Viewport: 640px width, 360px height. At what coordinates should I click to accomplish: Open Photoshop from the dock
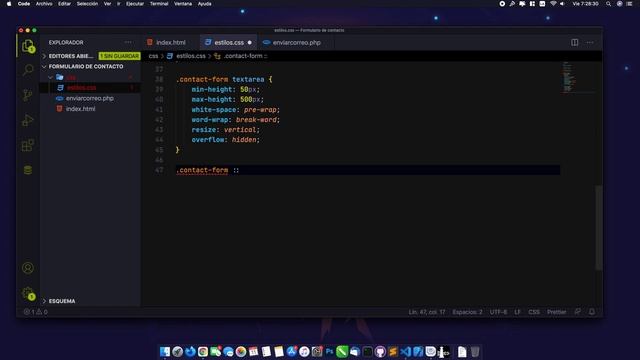coord(329,351)
